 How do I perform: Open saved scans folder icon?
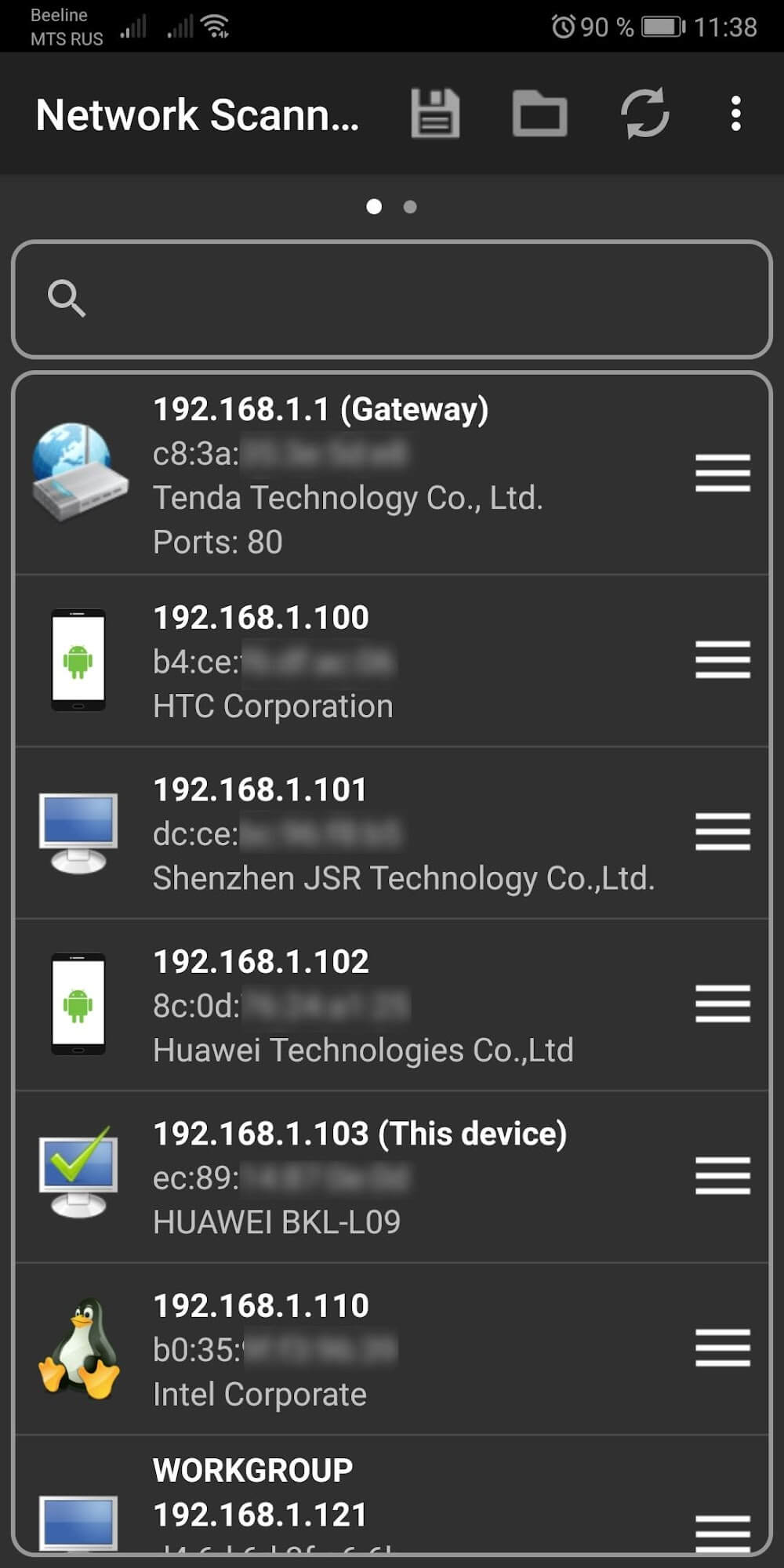click(x=539, y=114)
